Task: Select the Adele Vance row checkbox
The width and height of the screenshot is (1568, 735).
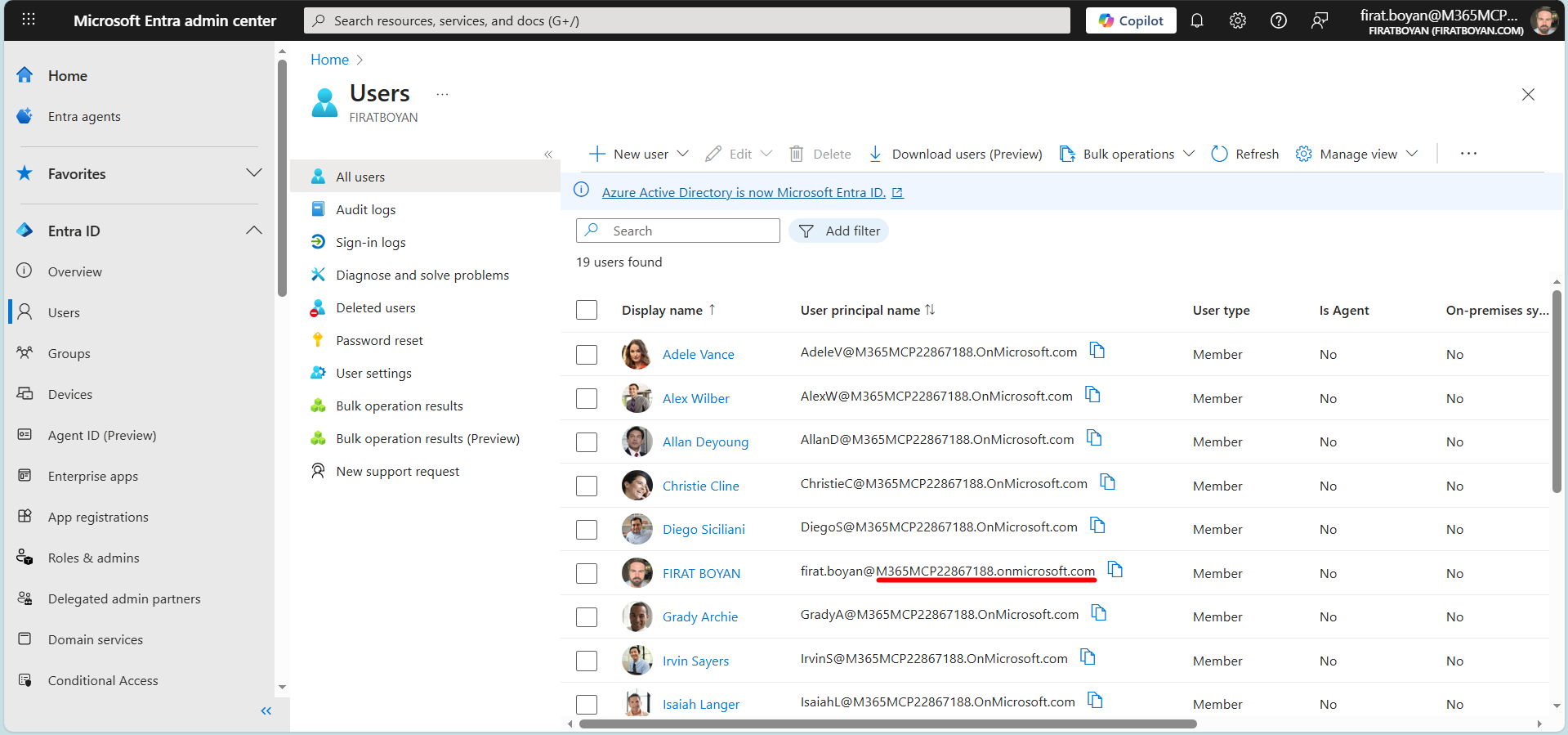Action: (587, 355)
